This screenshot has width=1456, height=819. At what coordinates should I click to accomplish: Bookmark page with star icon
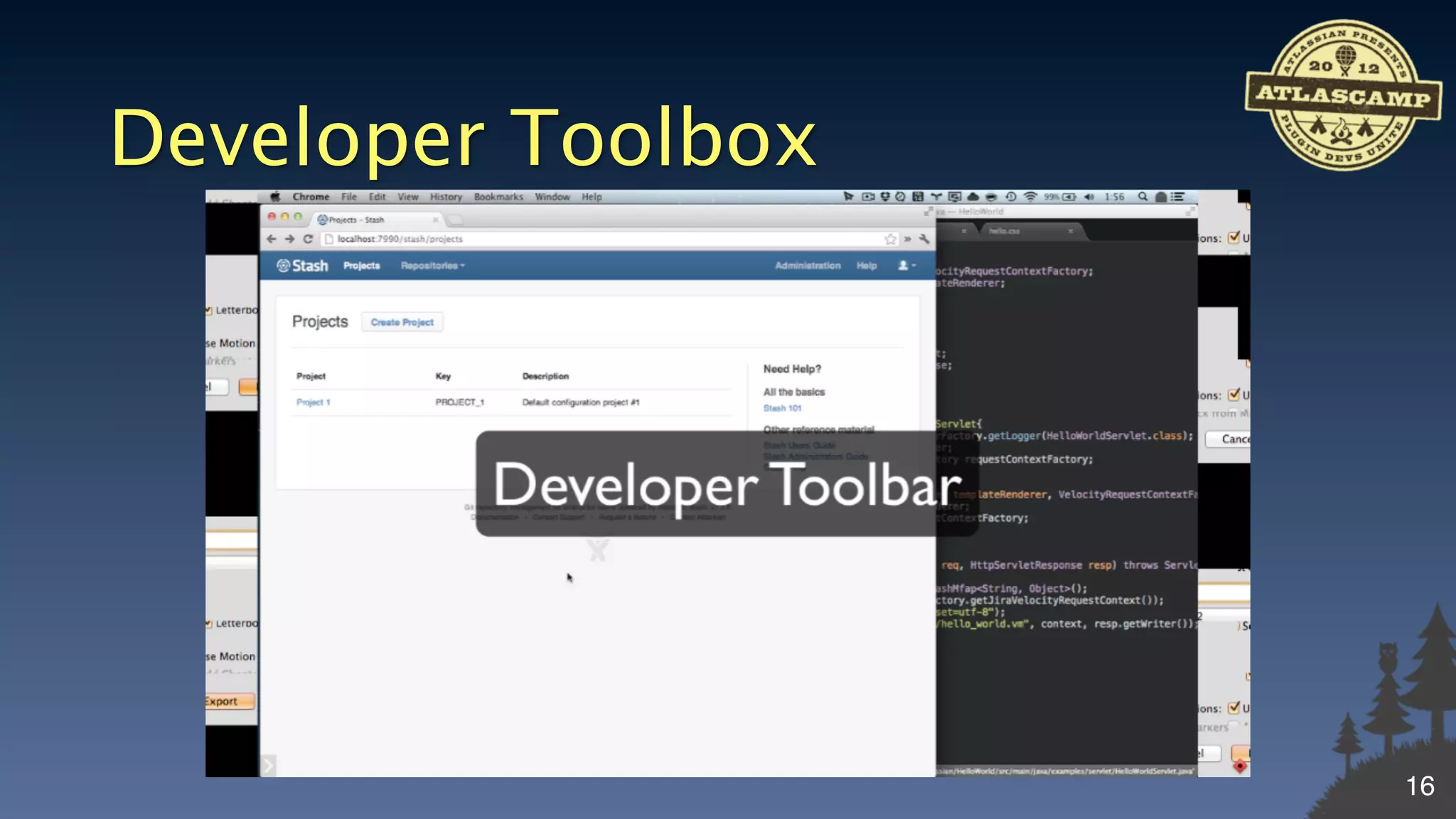click(x=890, y=239)
